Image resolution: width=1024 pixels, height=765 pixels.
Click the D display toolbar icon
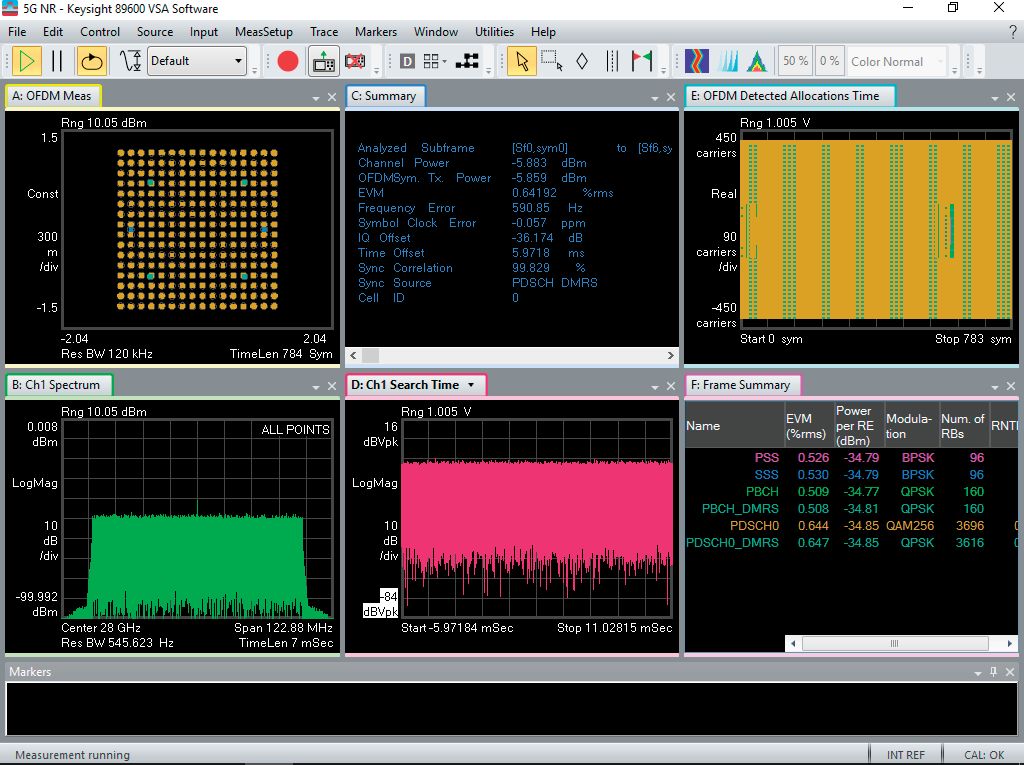(407, 61)
